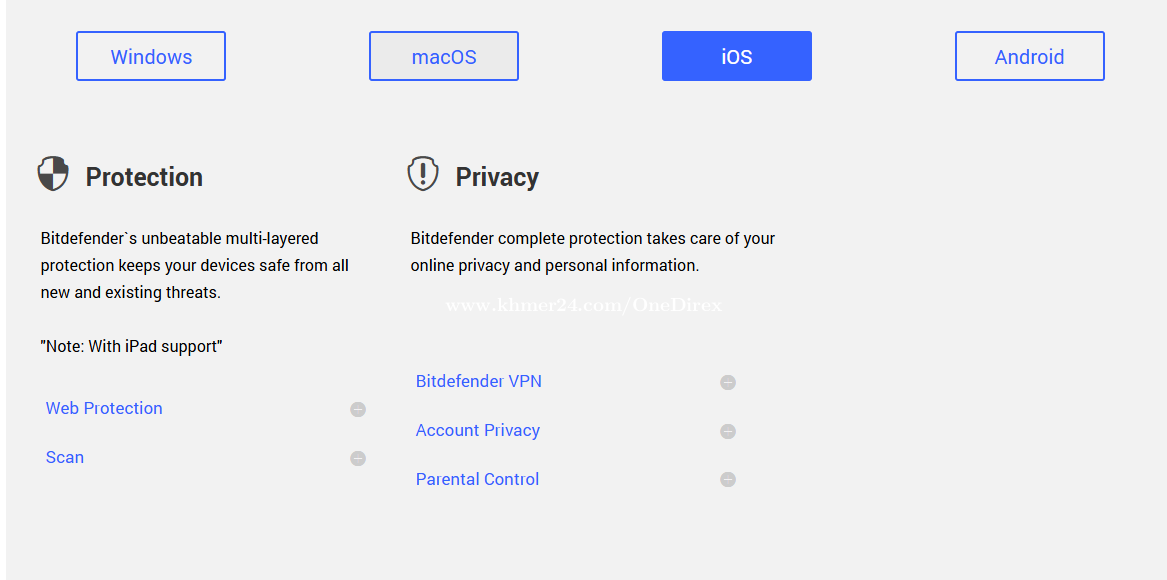Switch to the Android tab
The height and width of the screenshot is (580, 1167).
[x=1030, y=56]
